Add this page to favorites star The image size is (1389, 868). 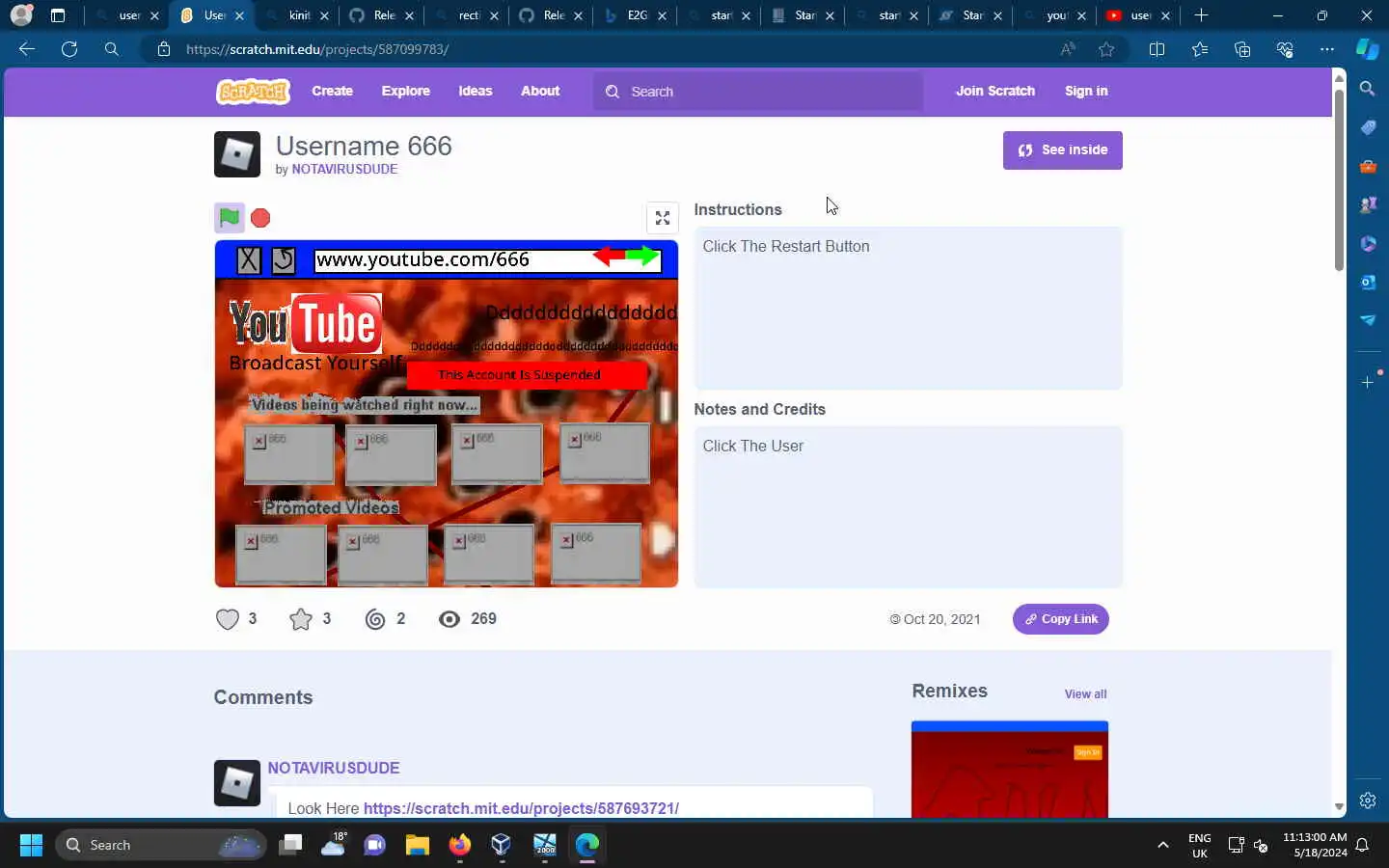tap(1106, 49)
